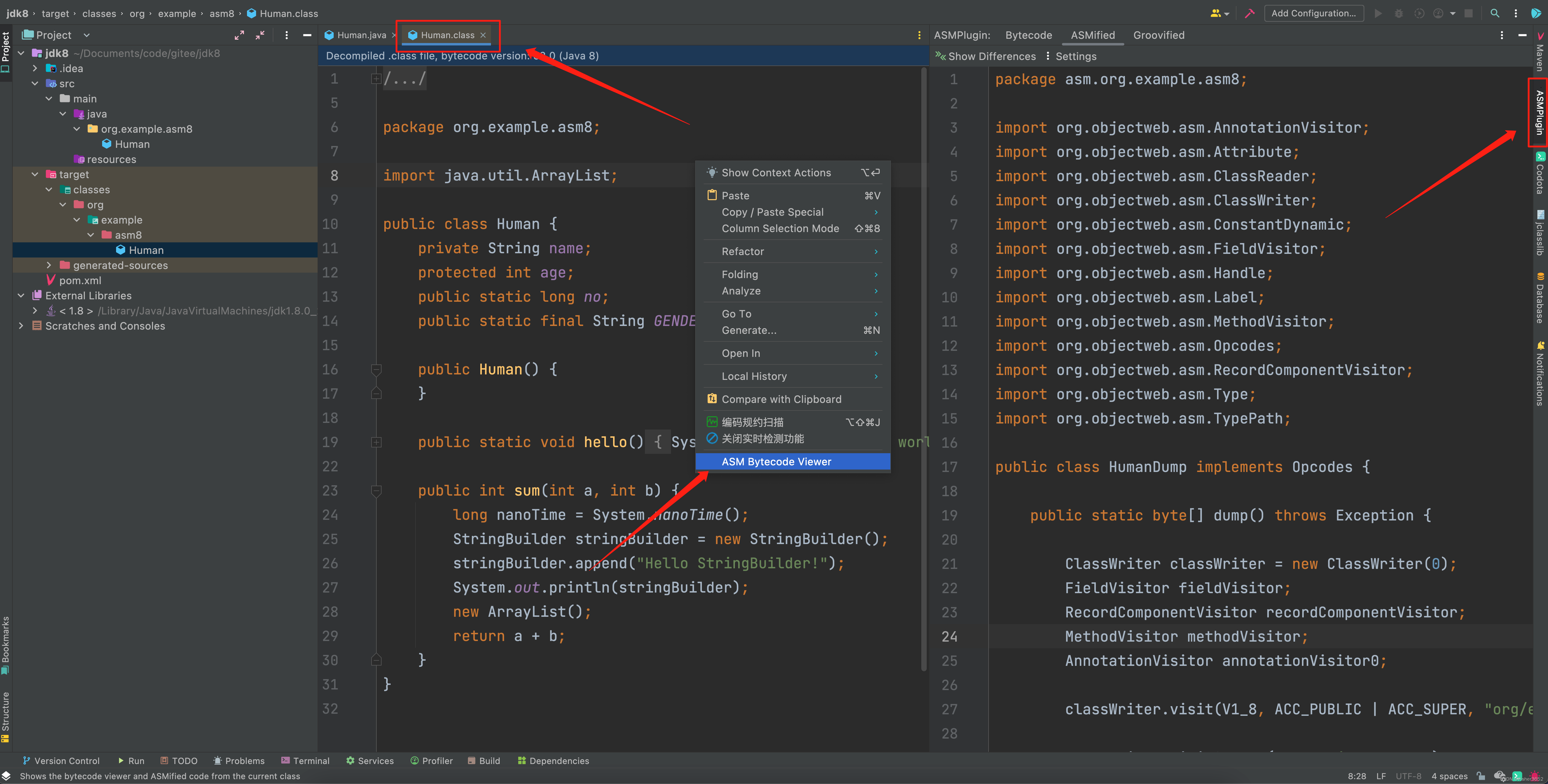Select ASM Bytecode Viewer menu item

coord(776,461)
